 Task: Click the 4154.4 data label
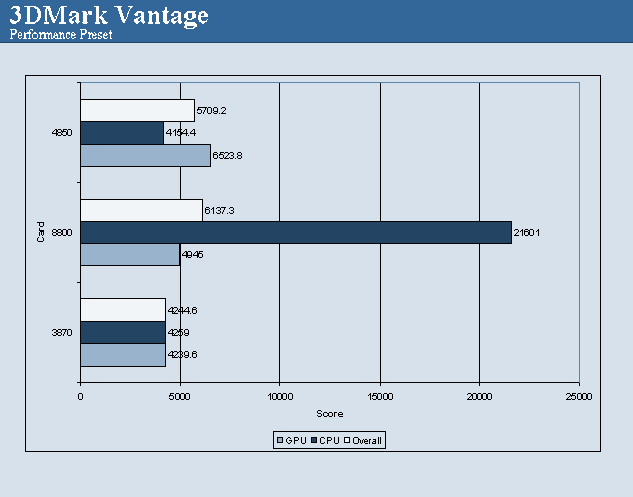pos(181,133)
